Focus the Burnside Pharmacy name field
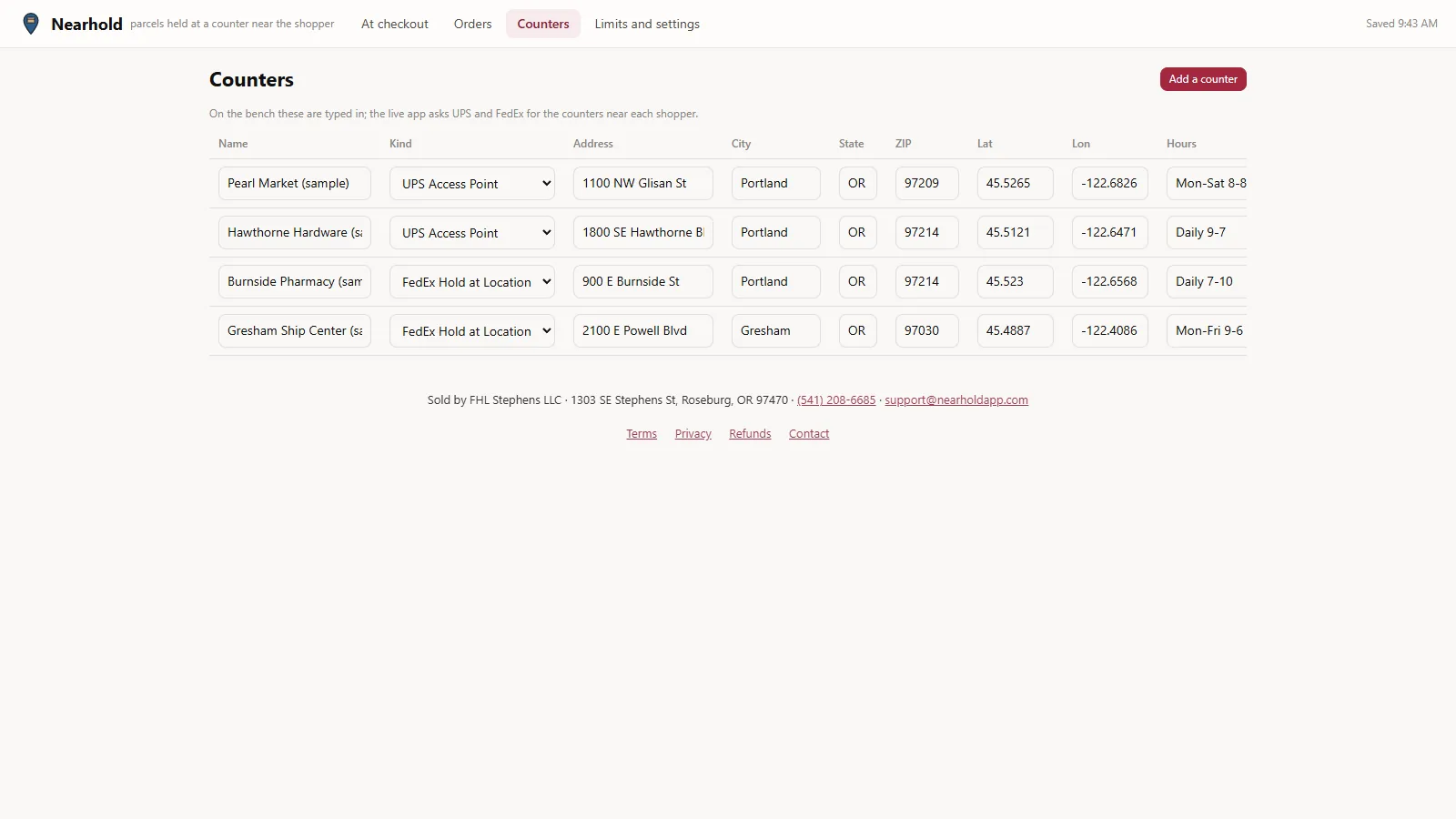The height and width of the screenshot is (819, 1456). pyautogui.click(x=295, y=281)
